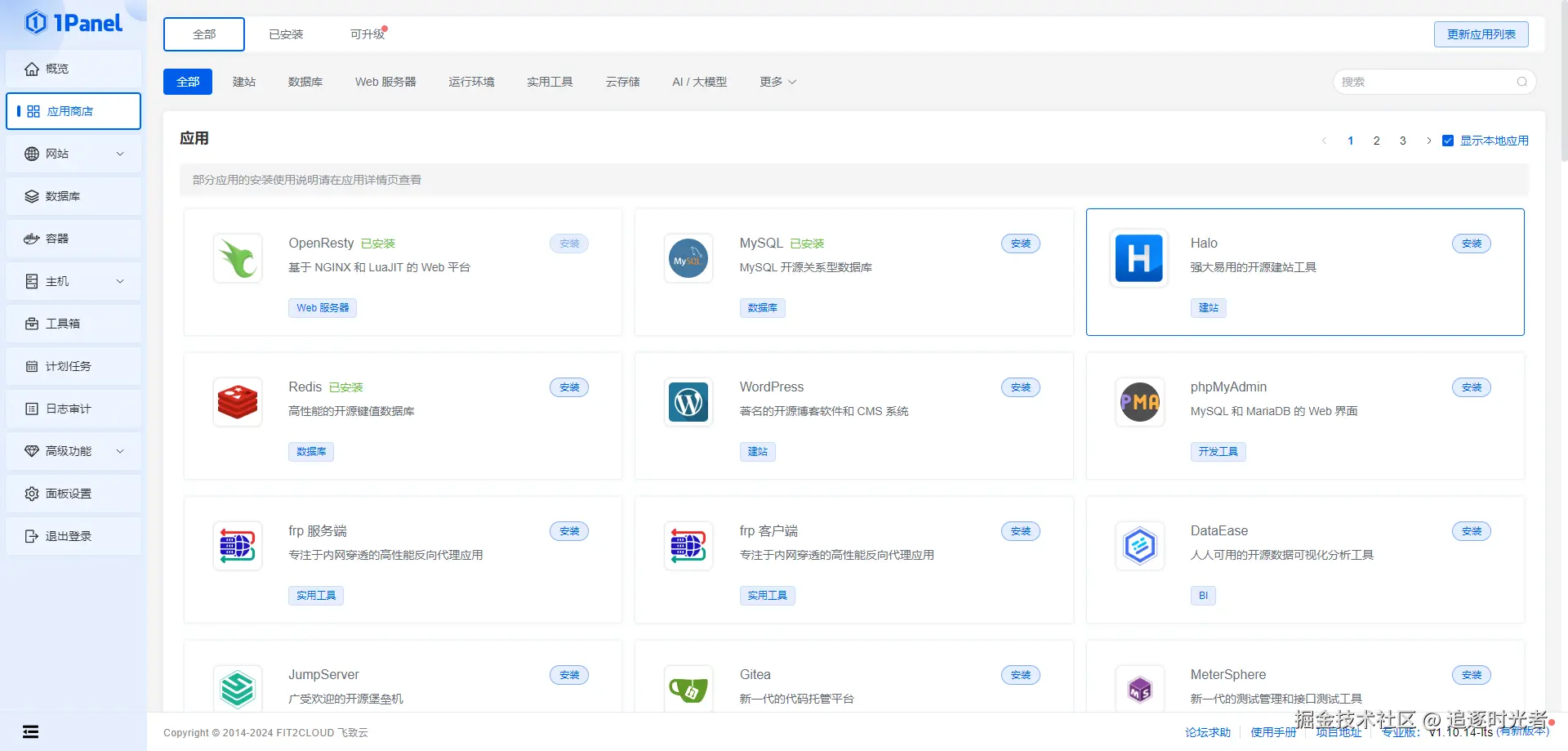
Task: Toggle the 显示本地应用 checkbox
Action: click(1448, 141)
